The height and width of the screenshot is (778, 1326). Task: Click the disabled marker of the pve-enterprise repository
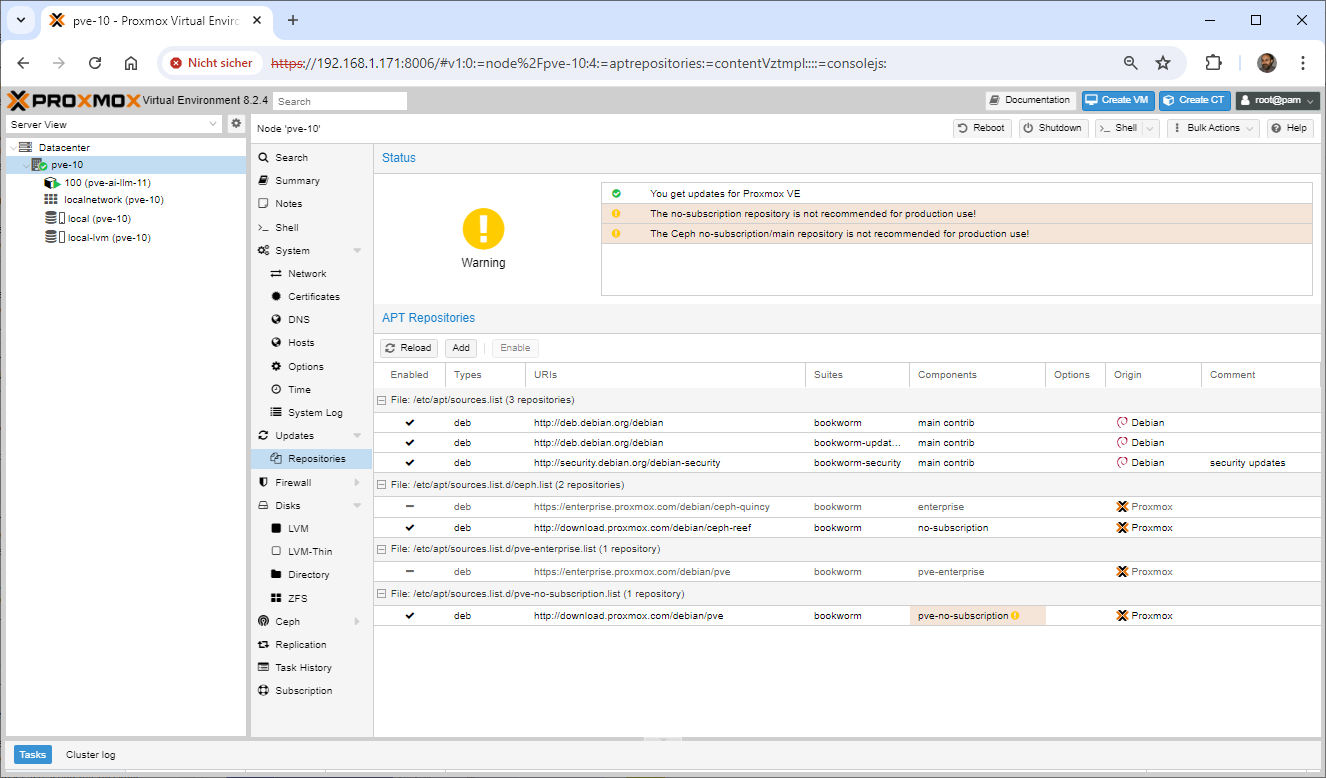(409, 572)
